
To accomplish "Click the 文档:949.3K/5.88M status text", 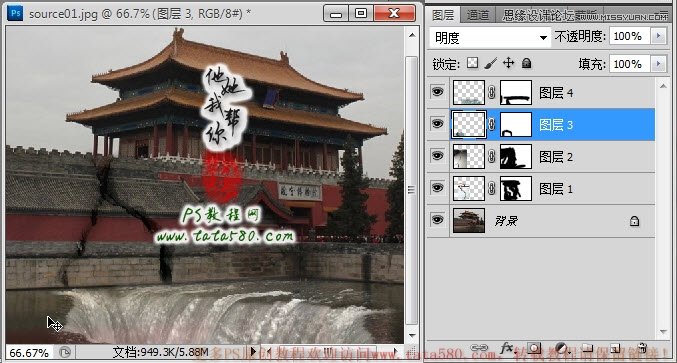I will point(160,353).
